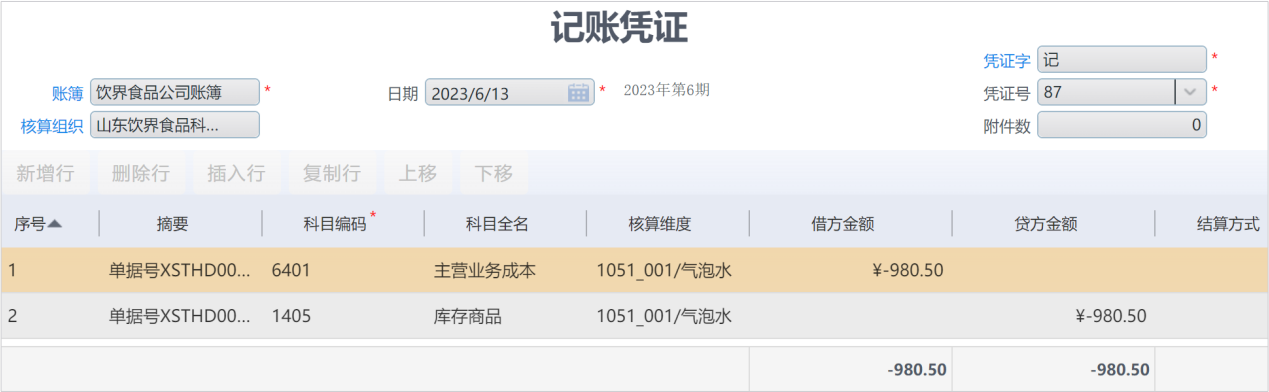Viewport: 1269px width, 392px height.
Task: Click the 复制行 button
Action: tap(332, 173)
